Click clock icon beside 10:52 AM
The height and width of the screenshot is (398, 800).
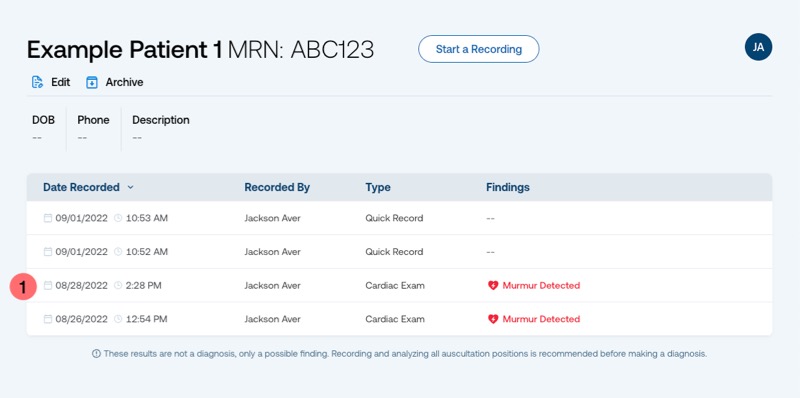point(118,252)
